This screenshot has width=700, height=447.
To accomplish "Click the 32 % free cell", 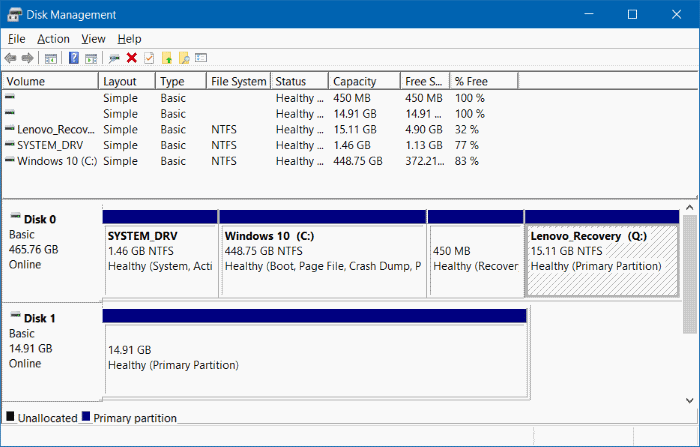I will click(467, 130).
